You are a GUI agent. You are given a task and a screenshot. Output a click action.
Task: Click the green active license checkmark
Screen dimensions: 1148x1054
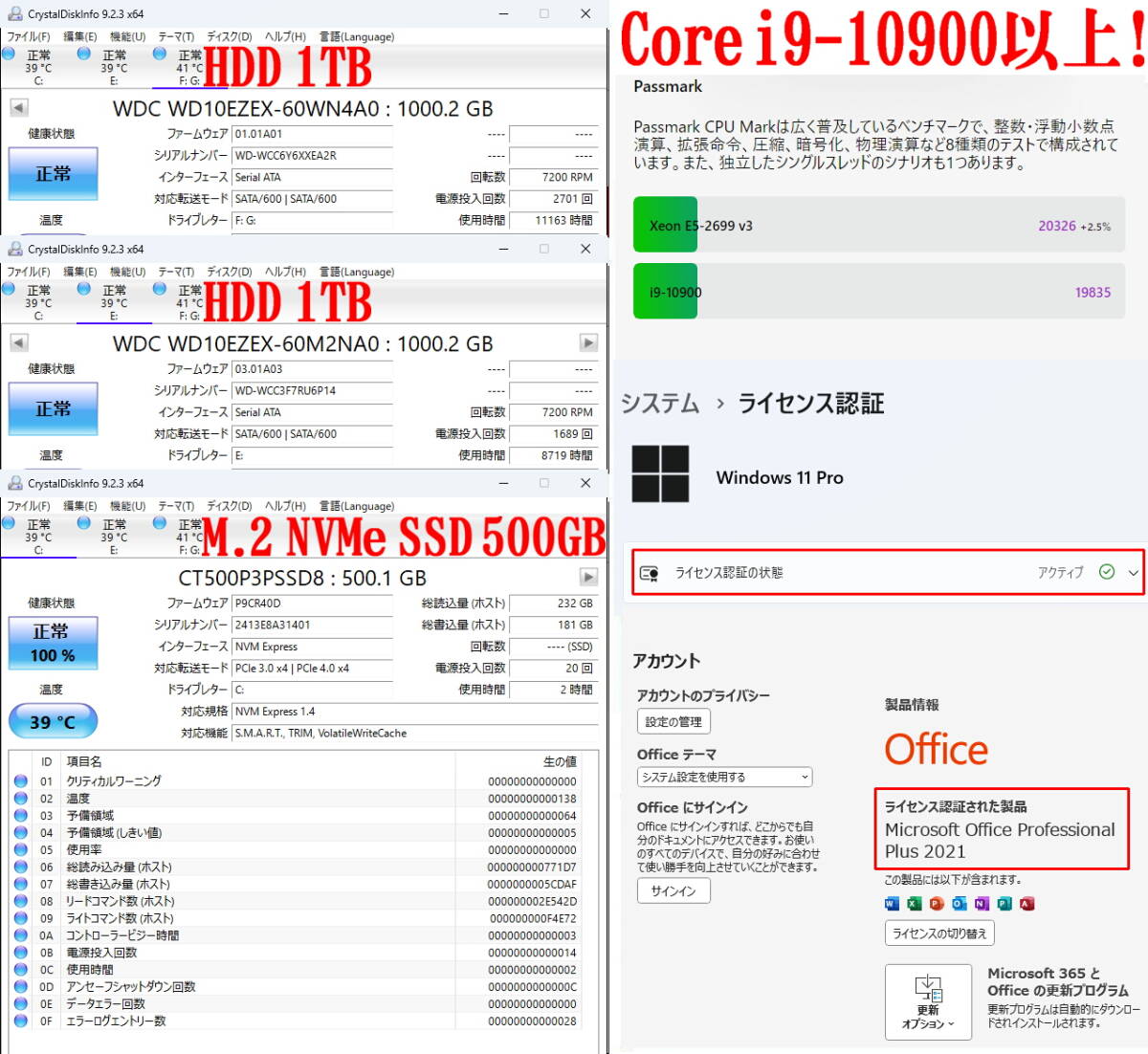1107,572
